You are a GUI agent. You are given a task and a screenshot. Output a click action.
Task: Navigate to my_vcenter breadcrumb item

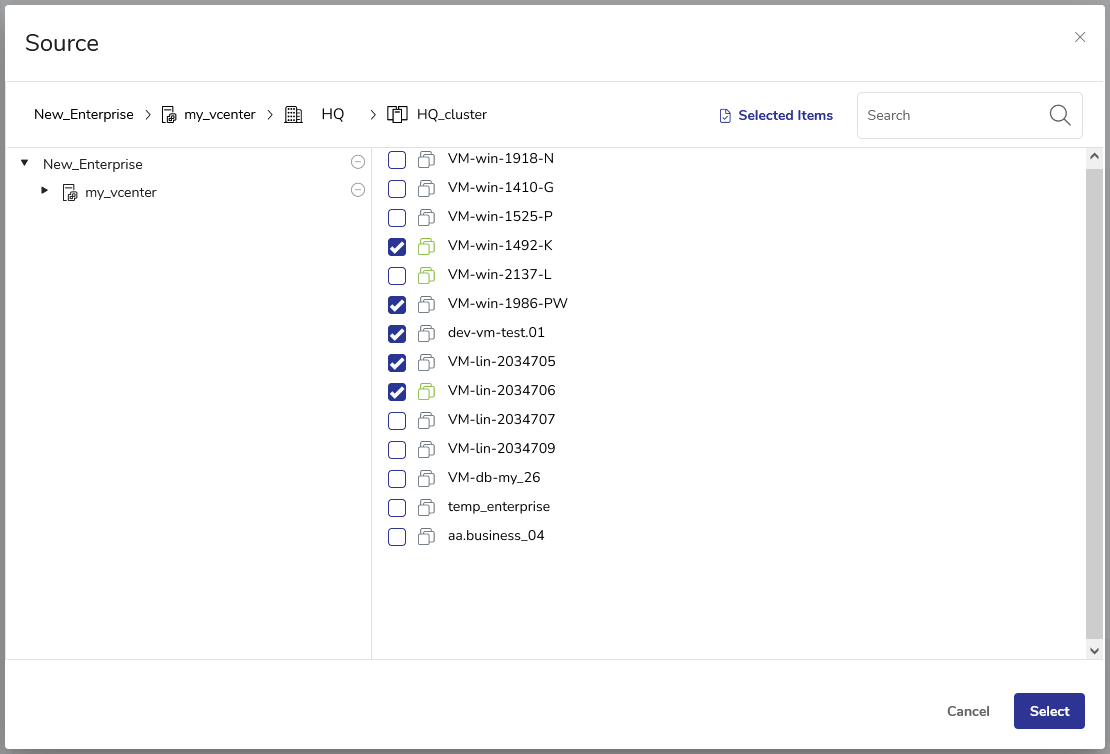pyautogui.click(x=219, y=115)
